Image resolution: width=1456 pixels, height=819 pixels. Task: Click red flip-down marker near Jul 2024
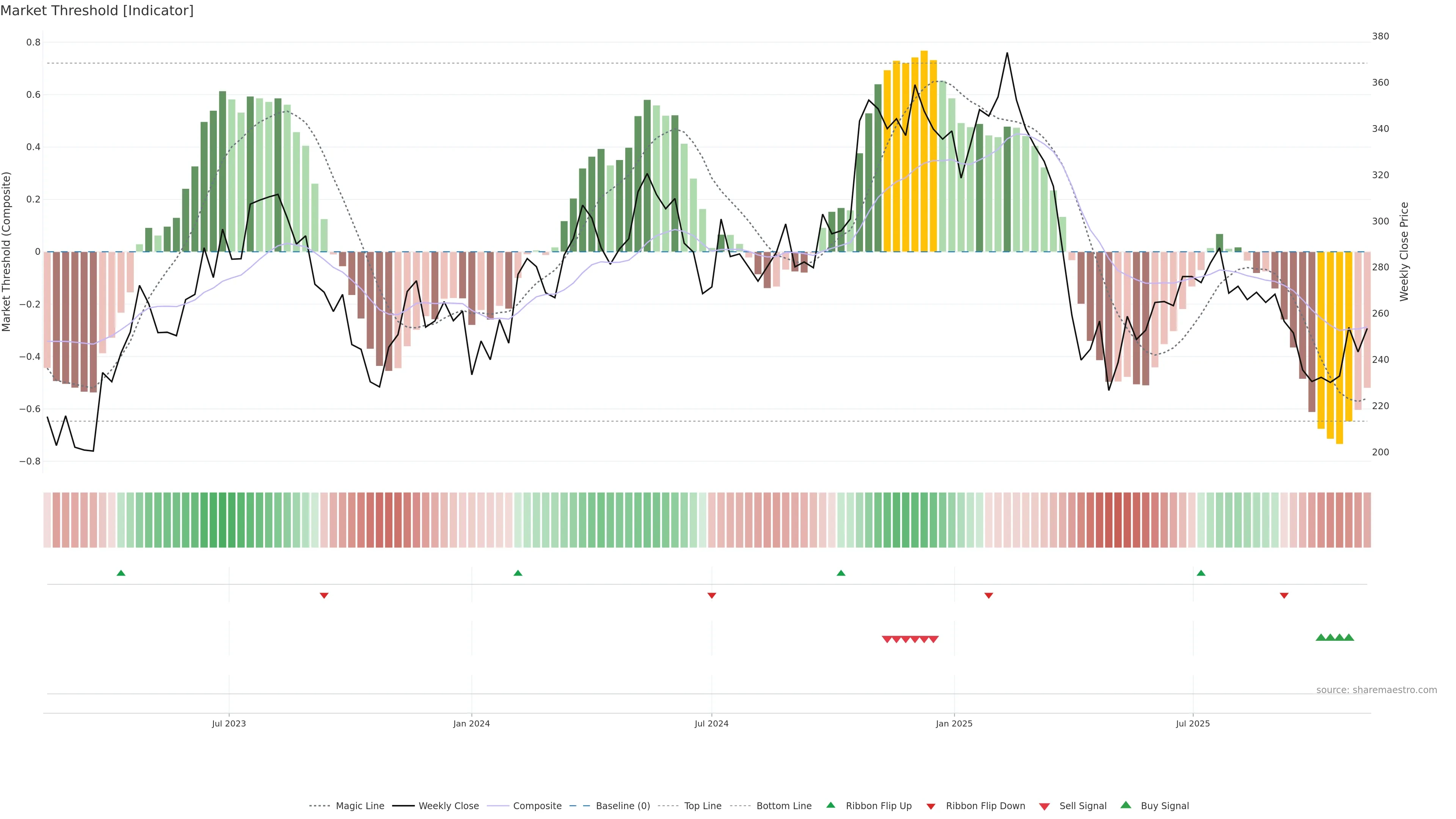pos(712,596)
